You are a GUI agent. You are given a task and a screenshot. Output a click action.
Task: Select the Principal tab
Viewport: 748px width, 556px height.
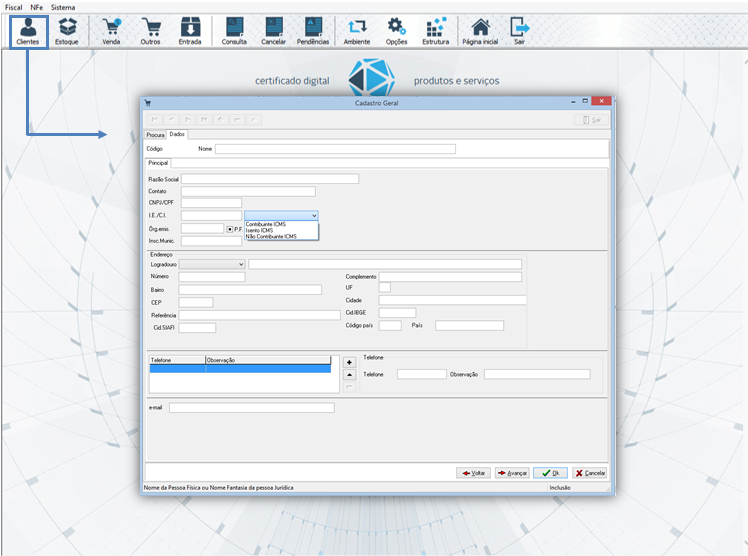158,163
